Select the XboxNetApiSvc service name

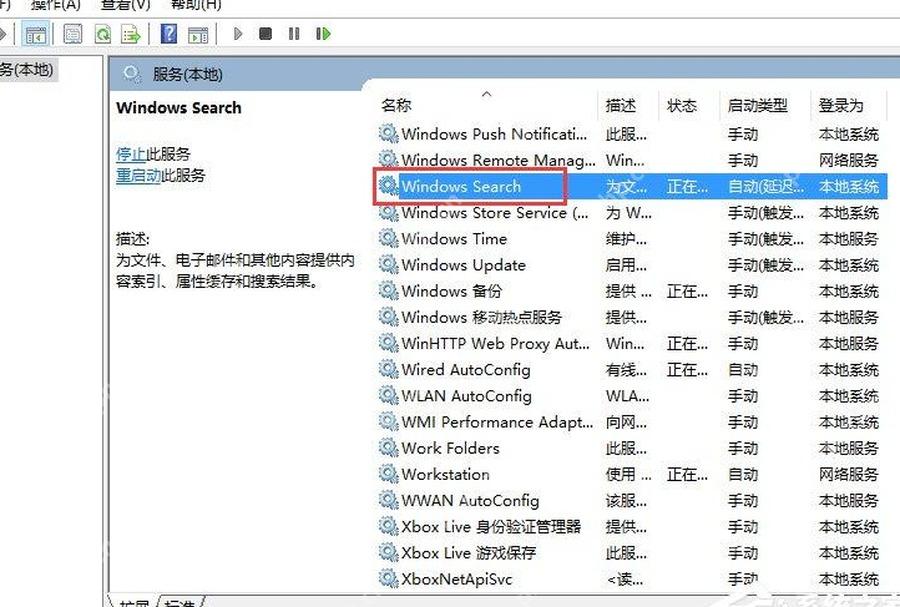click(456, 578)
